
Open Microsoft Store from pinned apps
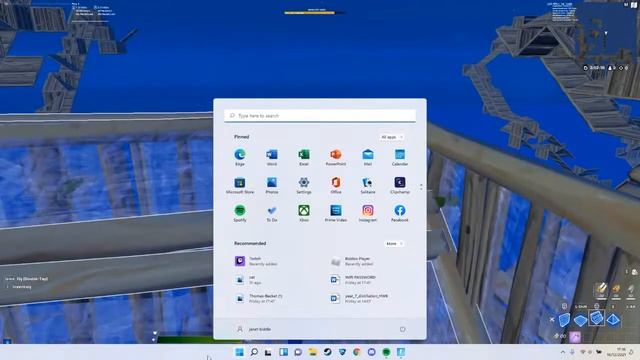pos(240,185)
